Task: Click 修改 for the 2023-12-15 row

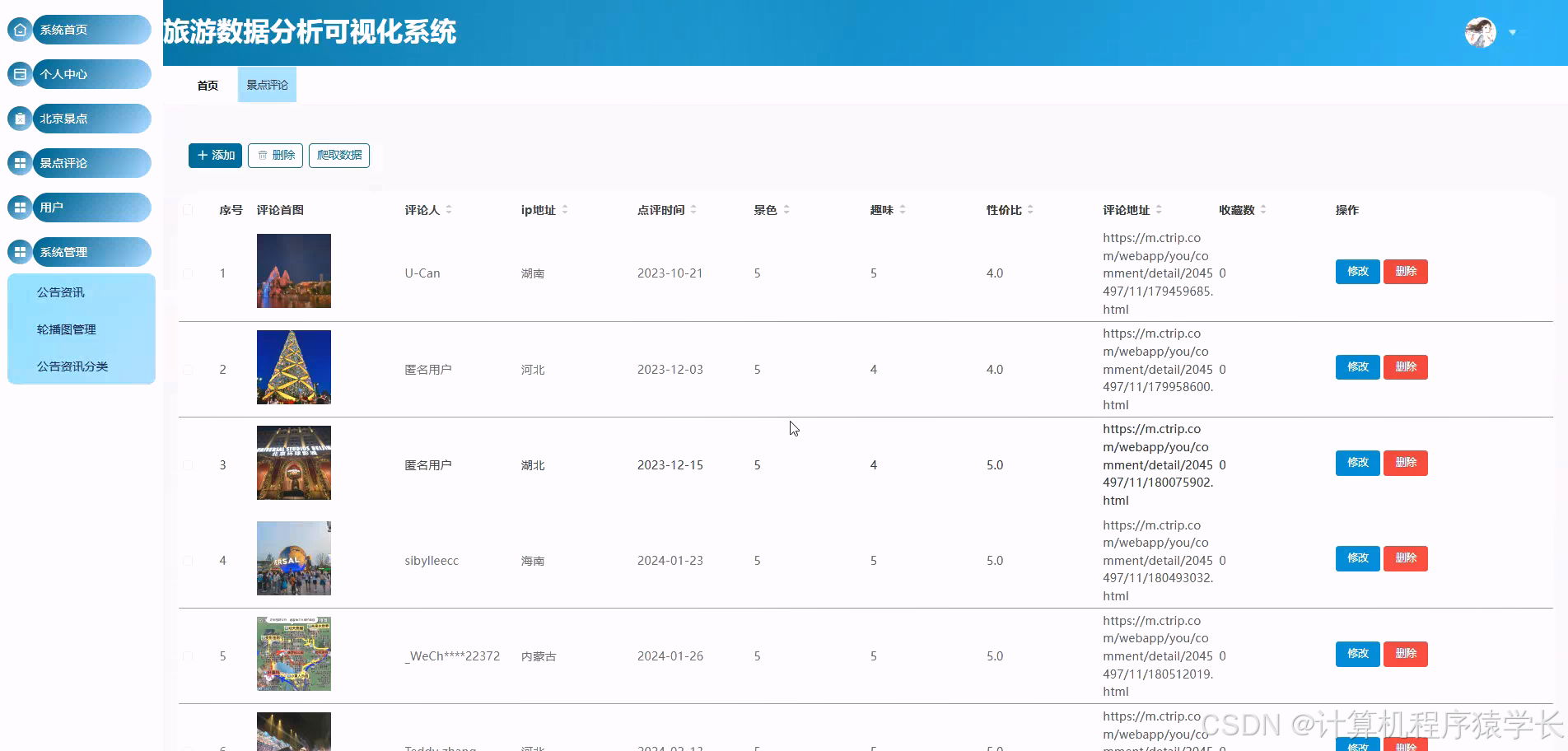Action: click(x=1357, y=463)
